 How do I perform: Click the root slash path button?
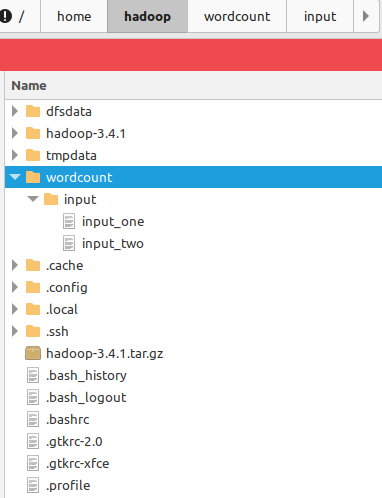click(x=21, y=16)
